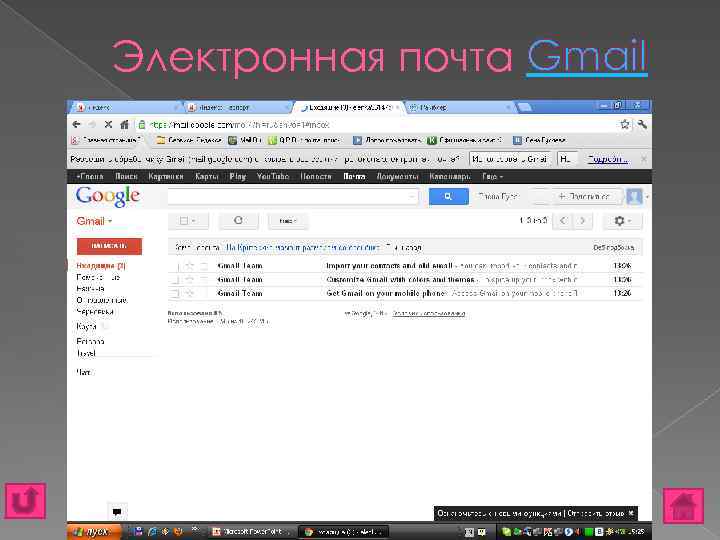Click the blue search magnifier button
This screenshot has height=540, width=720.
click(449, 197)
